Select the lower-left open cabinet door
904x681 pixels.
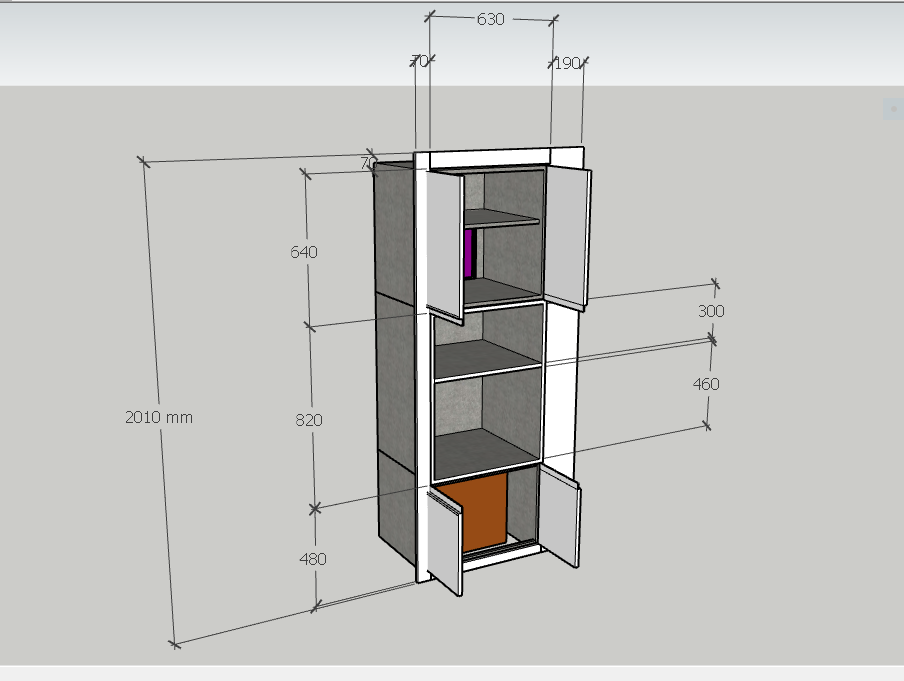coord(445,541)
